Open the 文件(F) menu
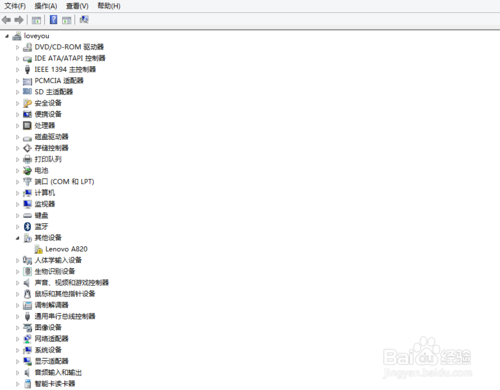 click(15, 6)
